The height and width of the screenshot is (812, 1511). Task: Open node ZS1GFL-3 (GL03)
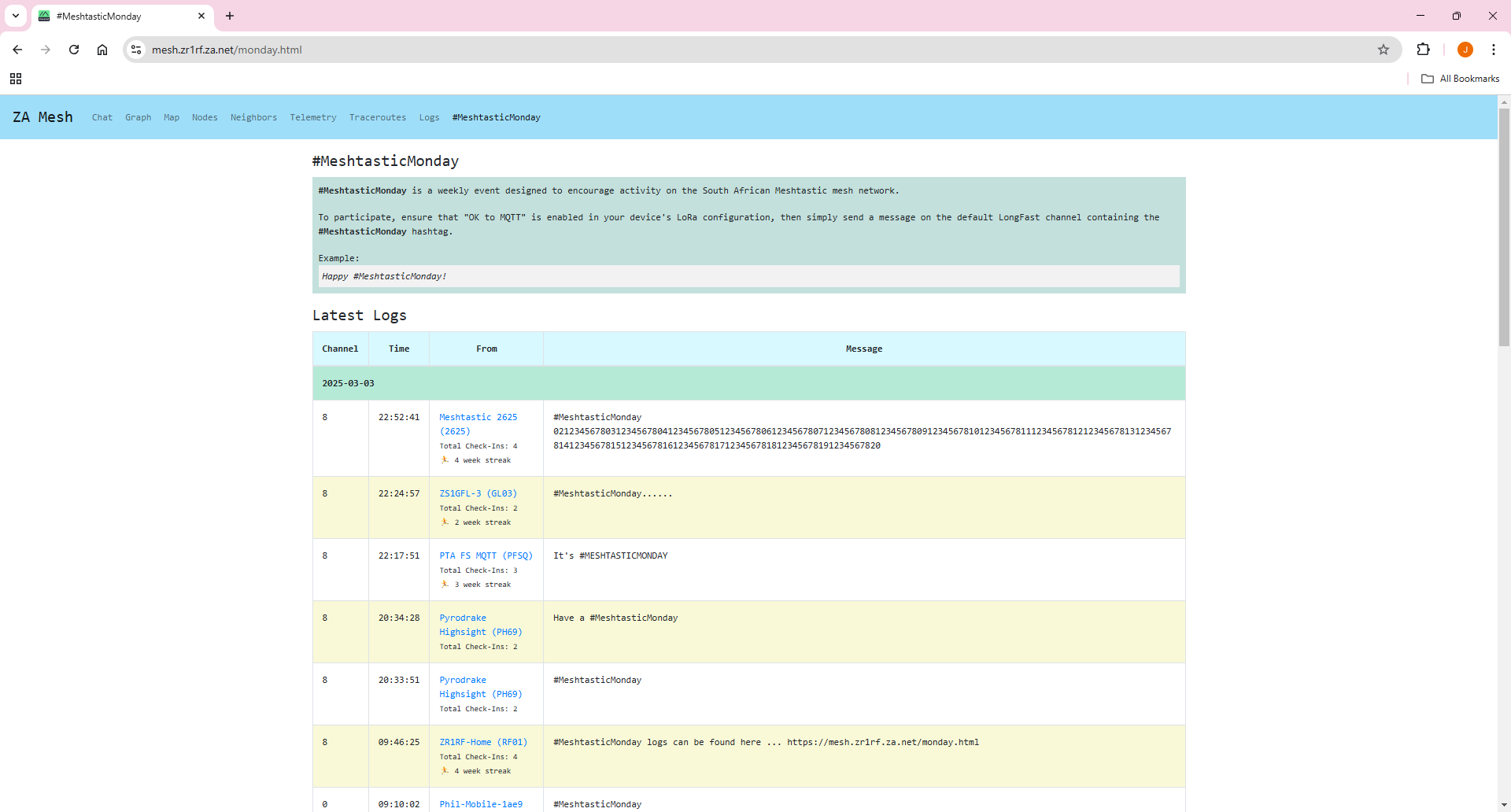[478, 493]
